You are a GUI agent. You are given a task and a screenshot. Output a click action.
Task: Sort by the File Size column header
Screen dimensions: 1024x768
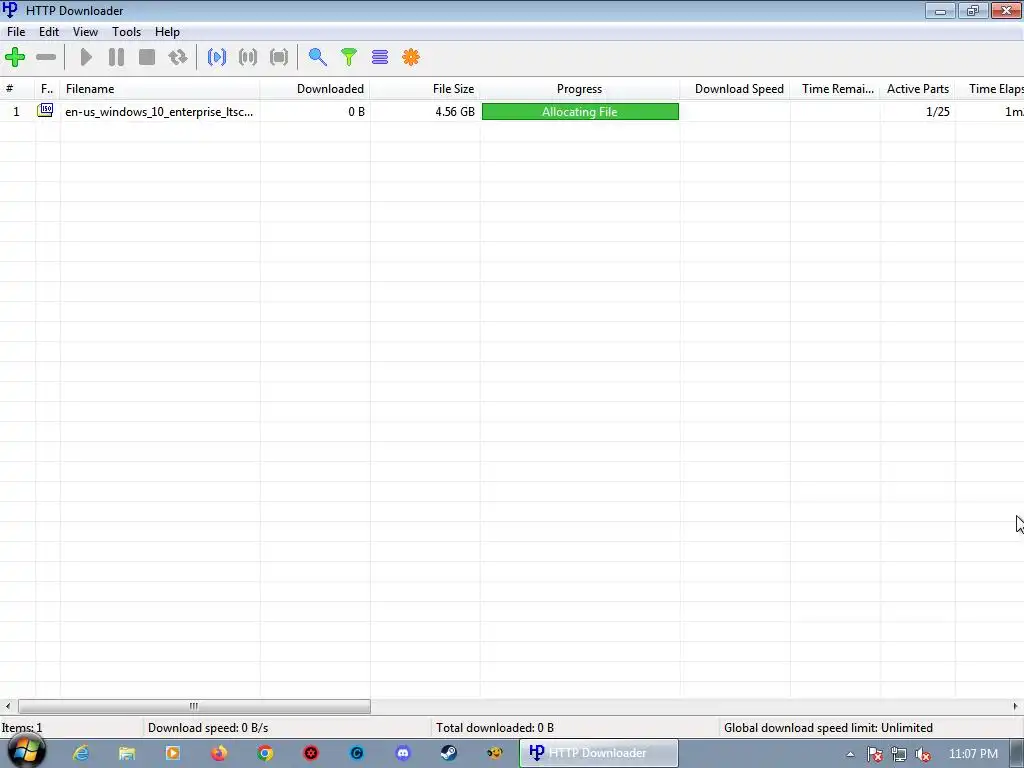[425, 89]
